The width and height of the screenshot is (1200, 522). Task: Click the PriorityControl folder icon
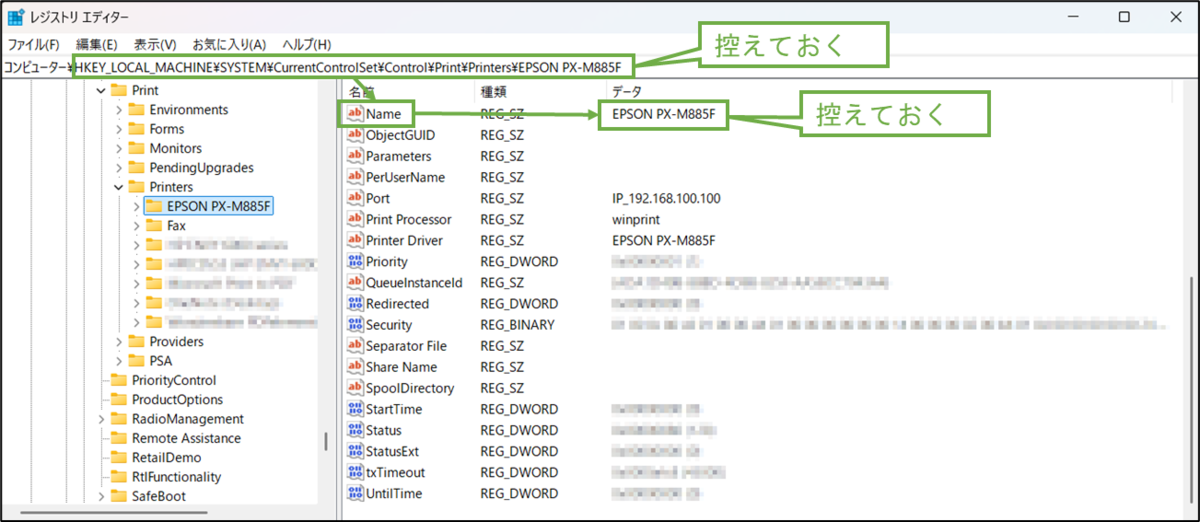coord(119,380)
